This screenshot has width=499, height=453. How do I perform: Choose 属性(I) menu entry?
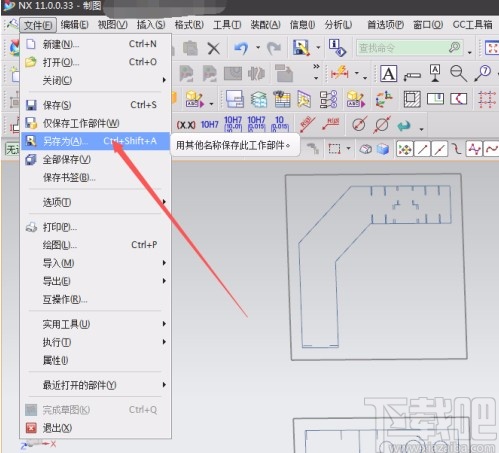coord(96,360)
